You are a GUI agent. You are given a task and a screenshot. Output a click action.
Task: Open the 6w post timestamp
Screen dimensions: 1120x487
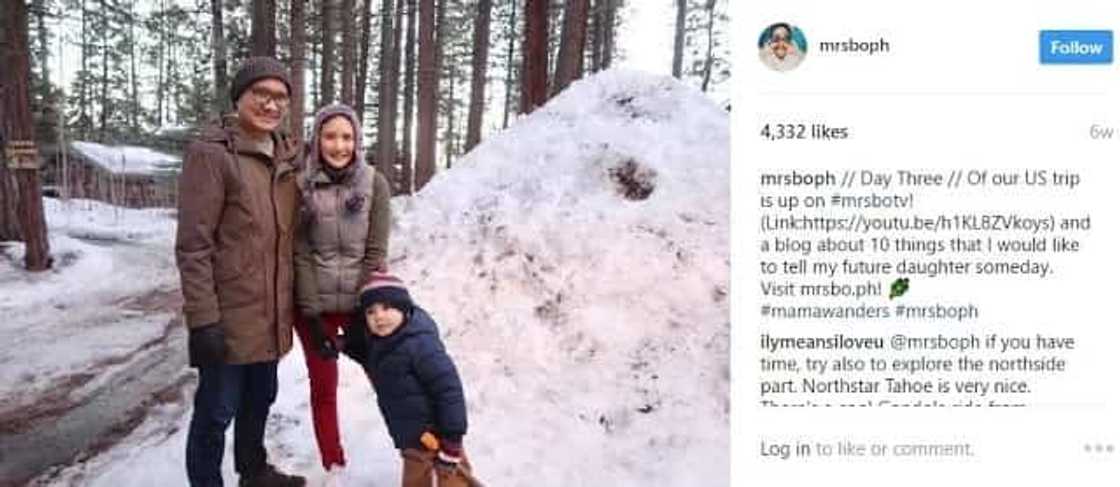pos(1101,133)
